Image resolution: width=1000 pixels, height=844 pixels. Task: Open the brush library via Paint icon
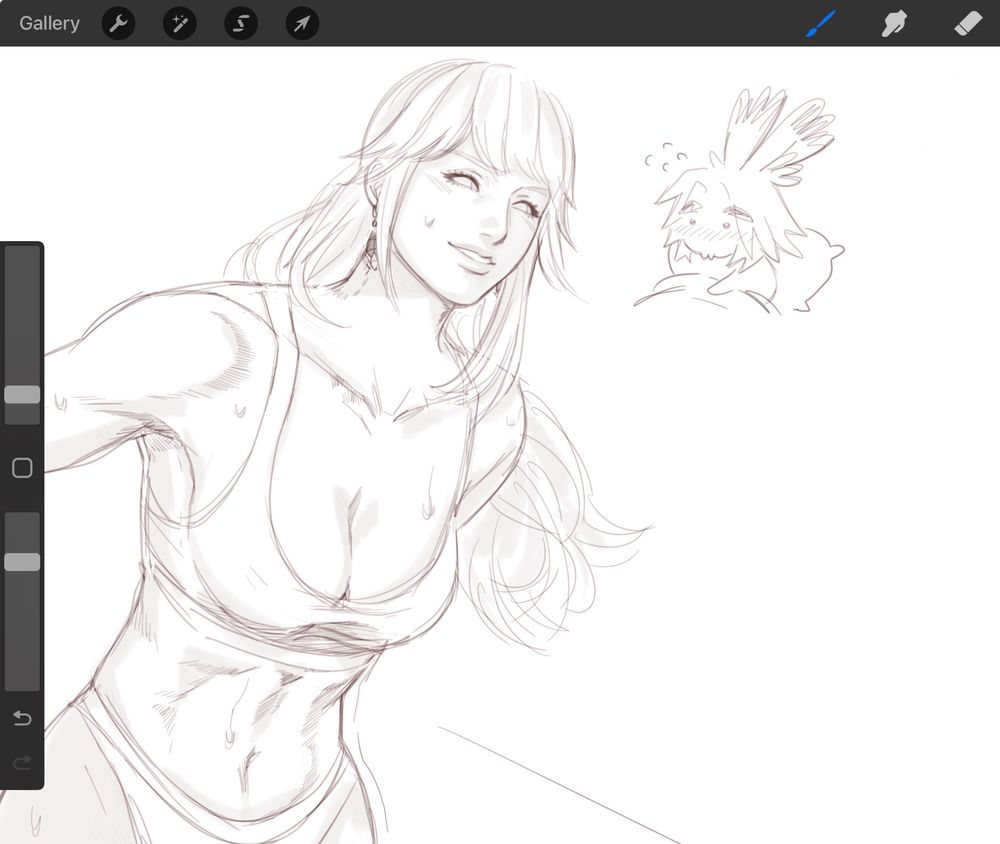820,23
